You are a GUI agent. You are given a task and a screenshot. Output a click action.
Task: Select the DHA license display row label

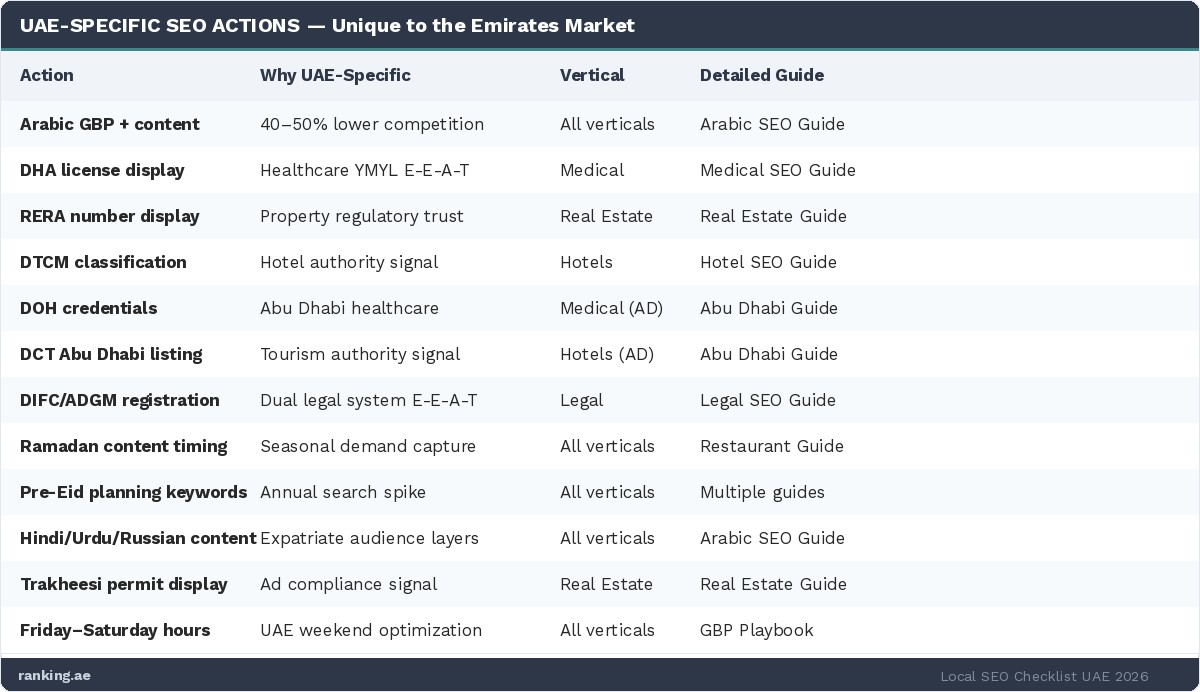click(102, 170)
